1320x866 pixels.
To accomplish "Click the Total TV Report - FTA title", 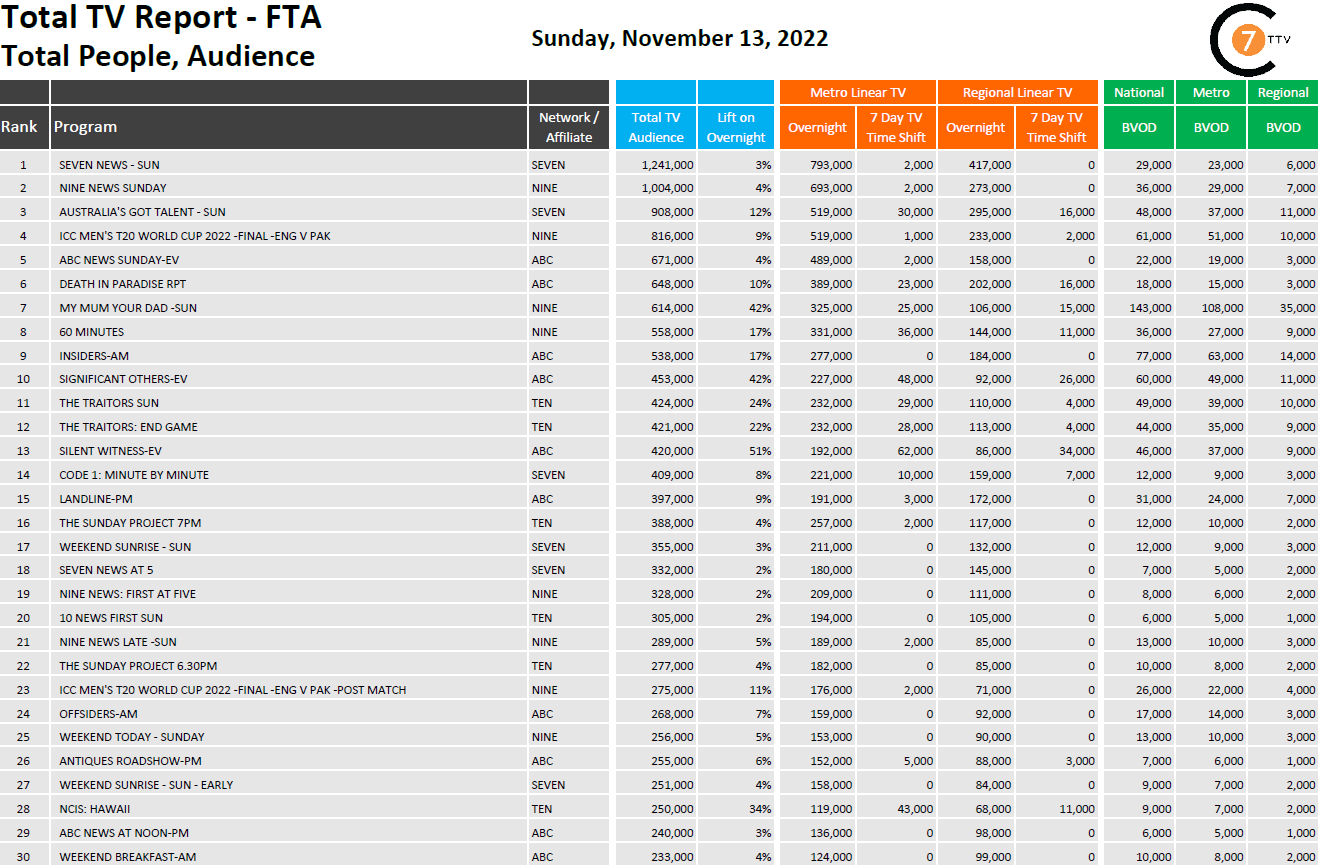I will pos(161,18).
